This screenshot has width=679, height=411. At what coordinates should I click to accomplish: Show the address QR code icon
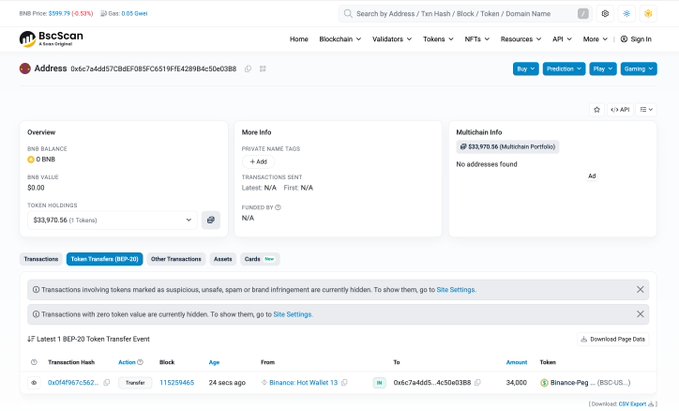point(263,69)
